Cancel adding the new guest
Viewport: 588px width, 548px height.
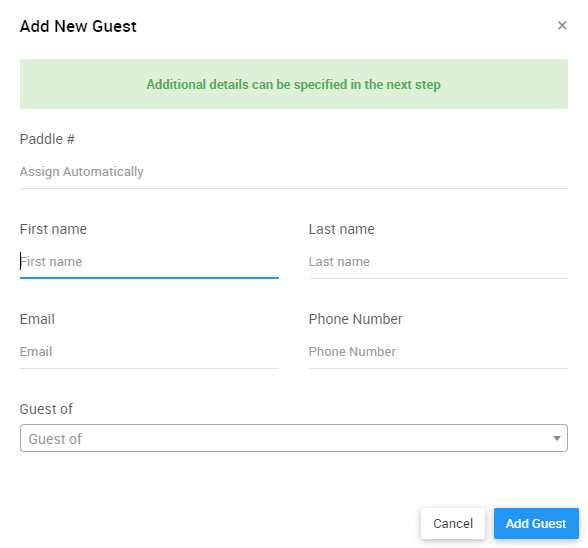(x=453, y=523)
